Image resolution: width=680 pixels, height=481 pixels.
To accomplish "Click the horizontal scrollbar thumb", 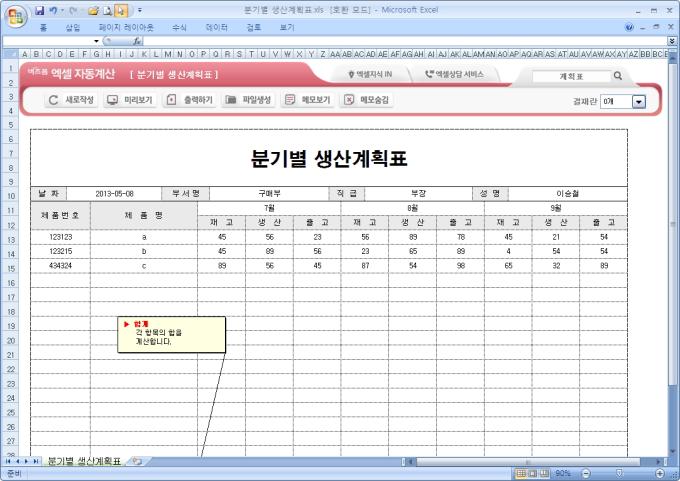I will click(x=528, y=461).
